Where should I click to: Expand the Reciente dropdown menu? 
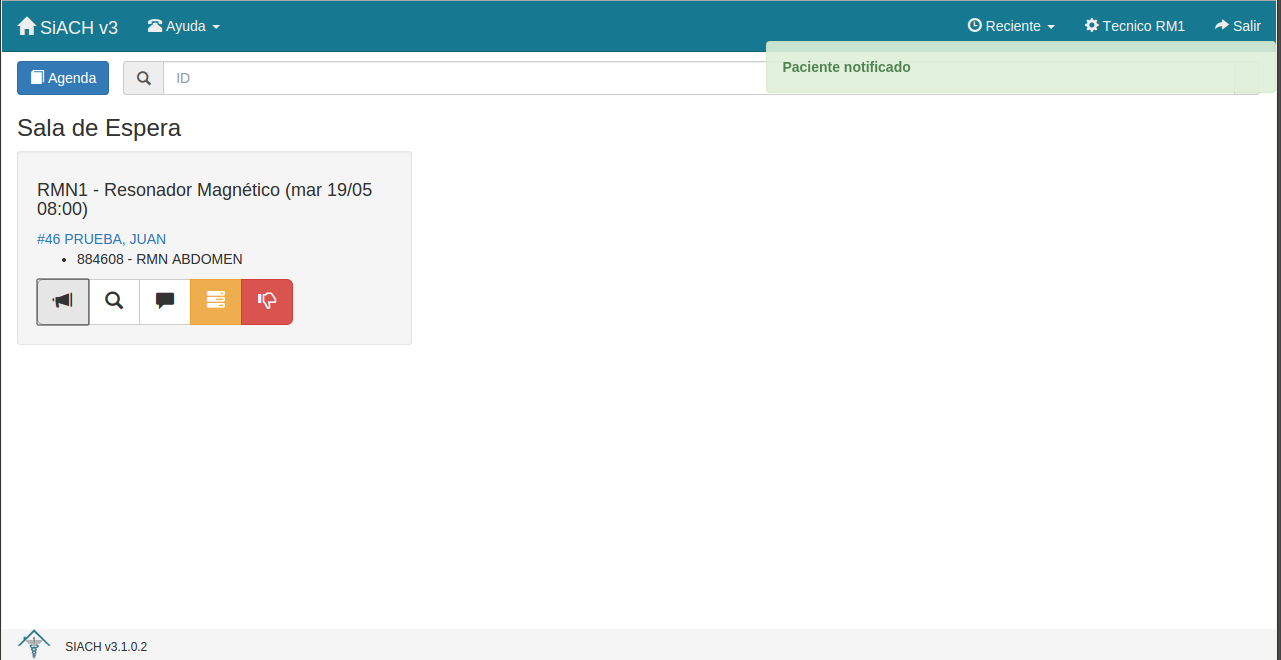1011,26
